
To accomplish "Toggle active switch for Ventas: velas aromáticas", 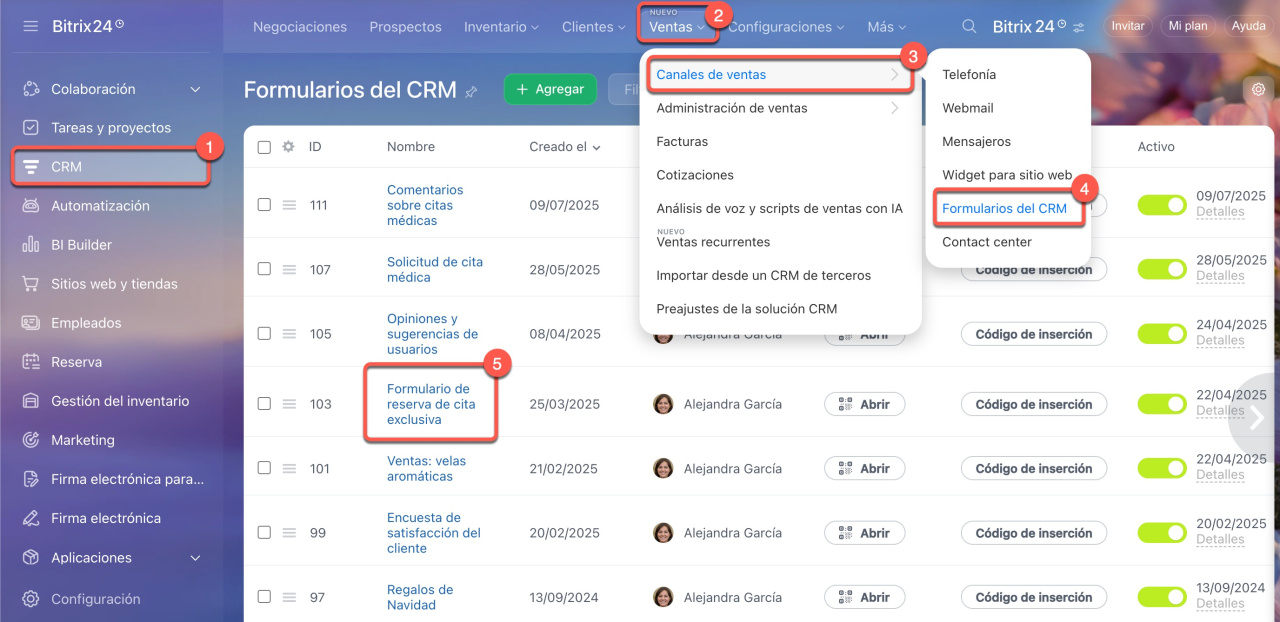I will point(1162,468).
